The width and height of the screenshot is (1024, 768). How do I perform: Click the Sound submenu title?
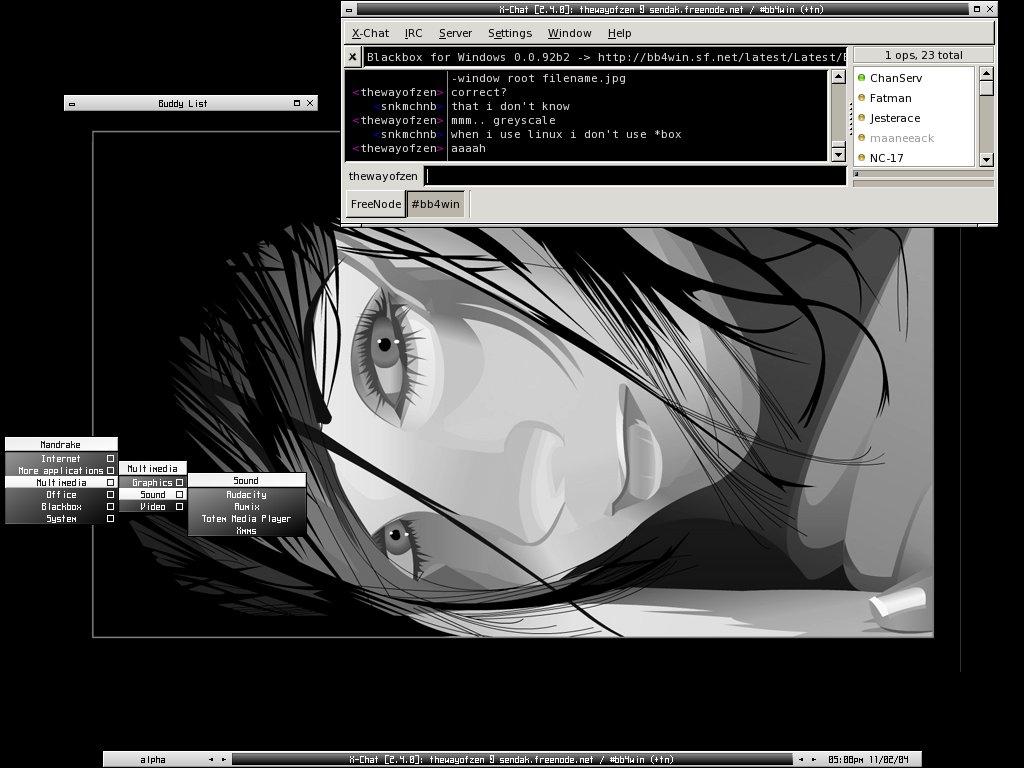click(247, 481)
